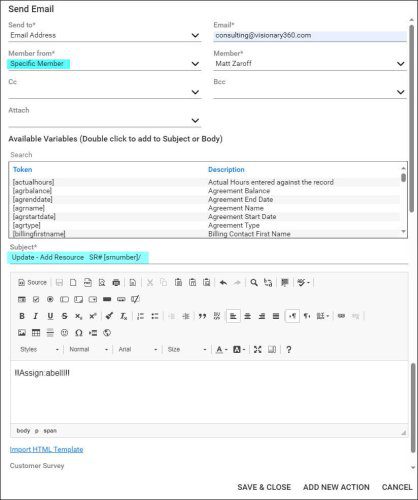Click the Remove Format icon
Screen dimensions: 418x500
point(123,316)
